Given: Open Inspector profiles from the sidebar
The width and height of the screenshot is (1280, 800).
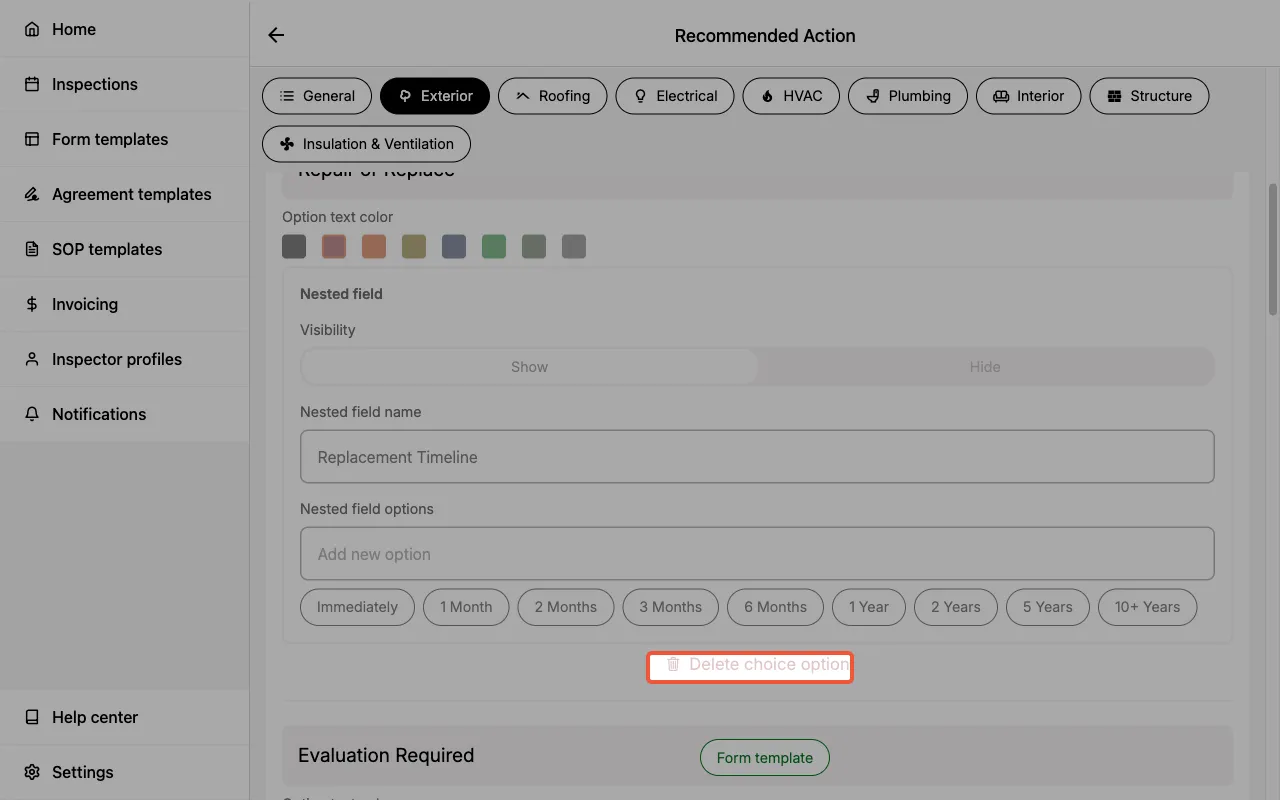Looking at the screenshot, I should click(116, 359).
